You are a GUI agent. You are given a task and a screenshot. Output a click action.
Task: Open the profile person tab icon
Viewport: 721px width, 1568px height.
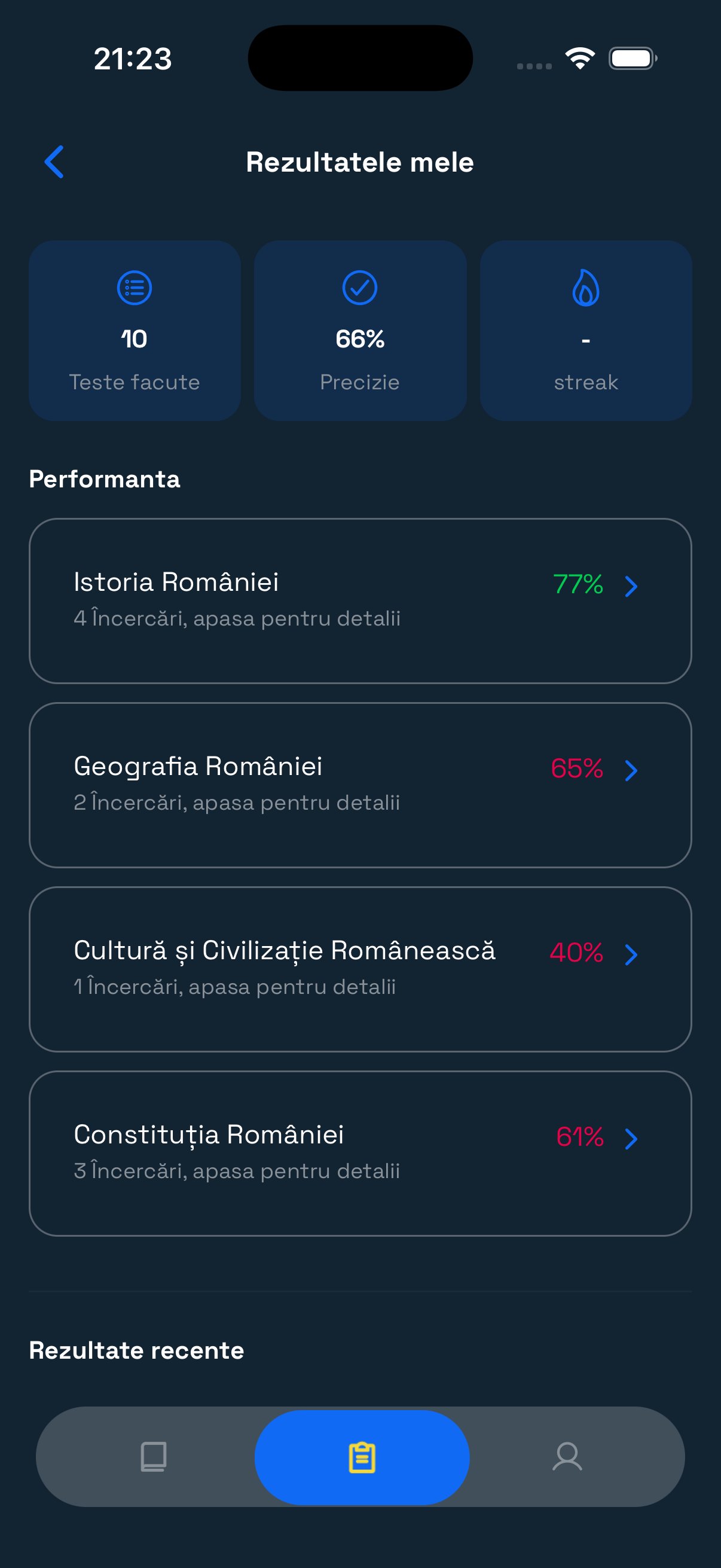coord(568,1457)
